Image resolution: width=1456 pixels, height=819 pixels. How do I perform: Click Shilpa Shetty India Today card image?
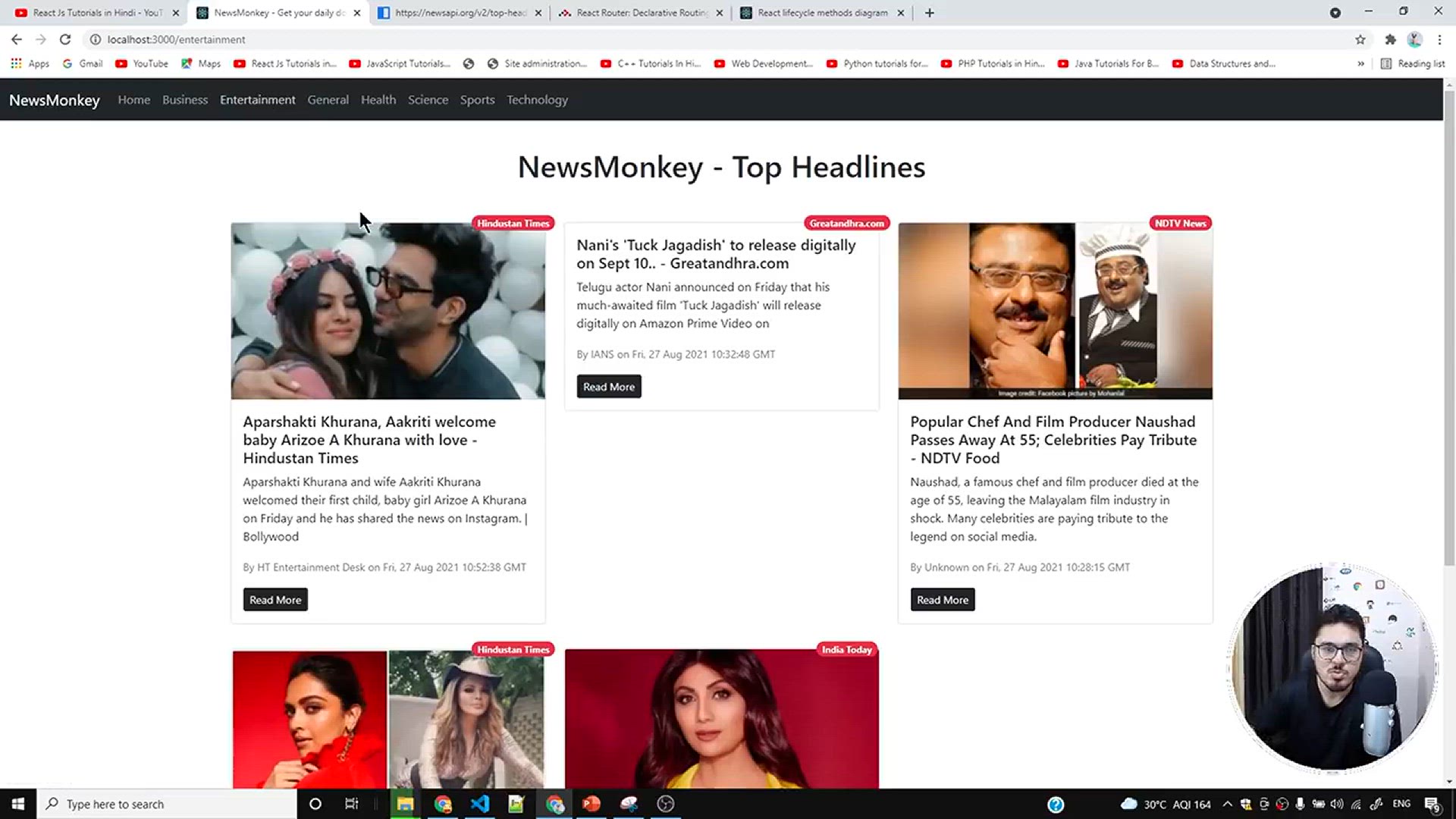point(722,719)
